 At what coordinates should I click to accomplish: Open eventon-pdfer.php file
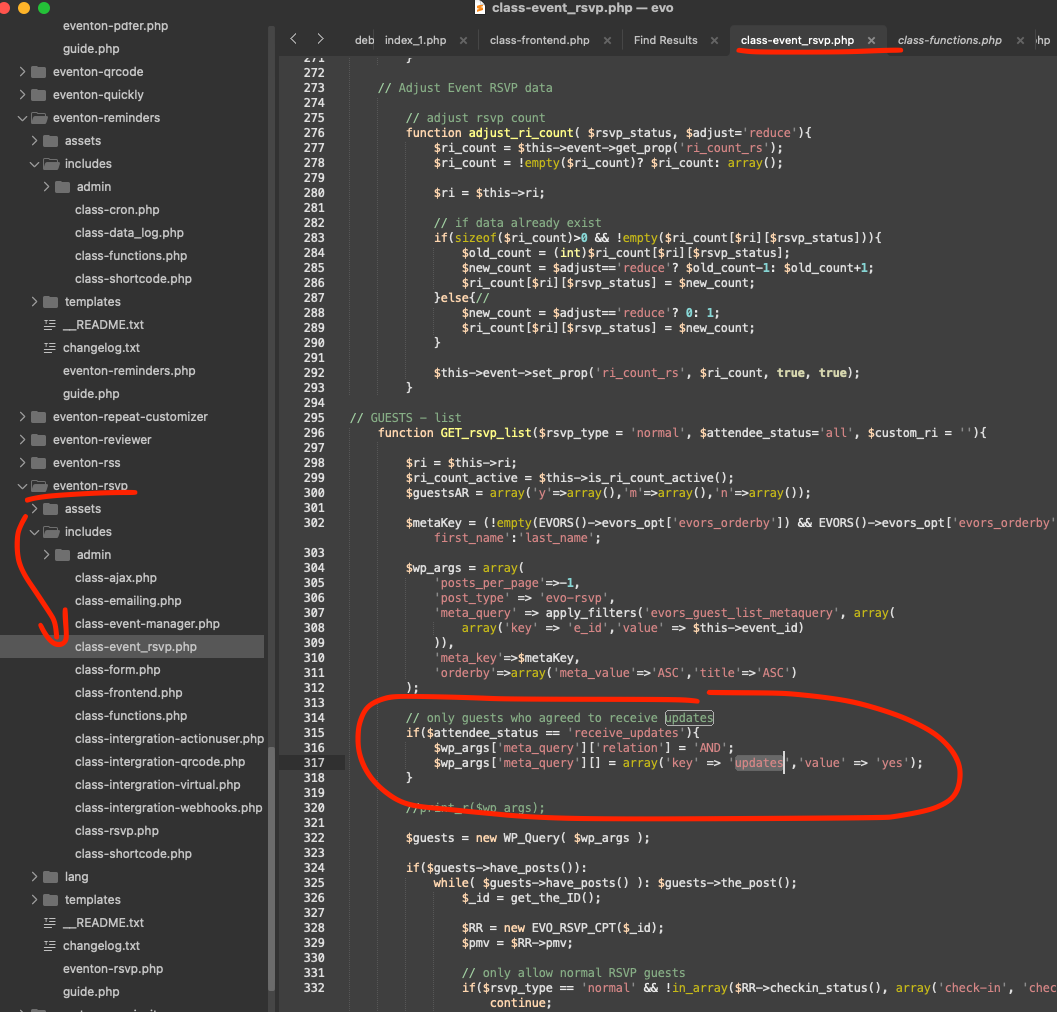[115, 26]
